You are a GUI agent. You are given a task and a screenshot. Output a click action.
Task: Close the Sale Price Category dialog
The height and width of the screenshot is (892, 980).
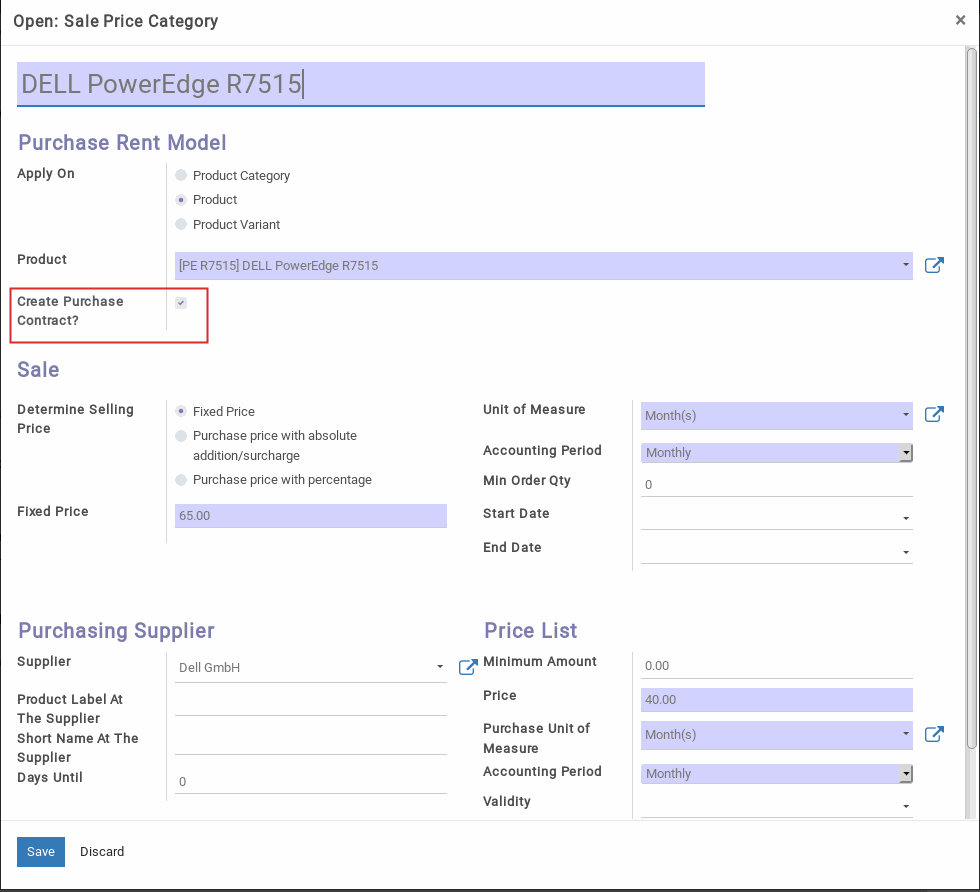click(961, 21)
